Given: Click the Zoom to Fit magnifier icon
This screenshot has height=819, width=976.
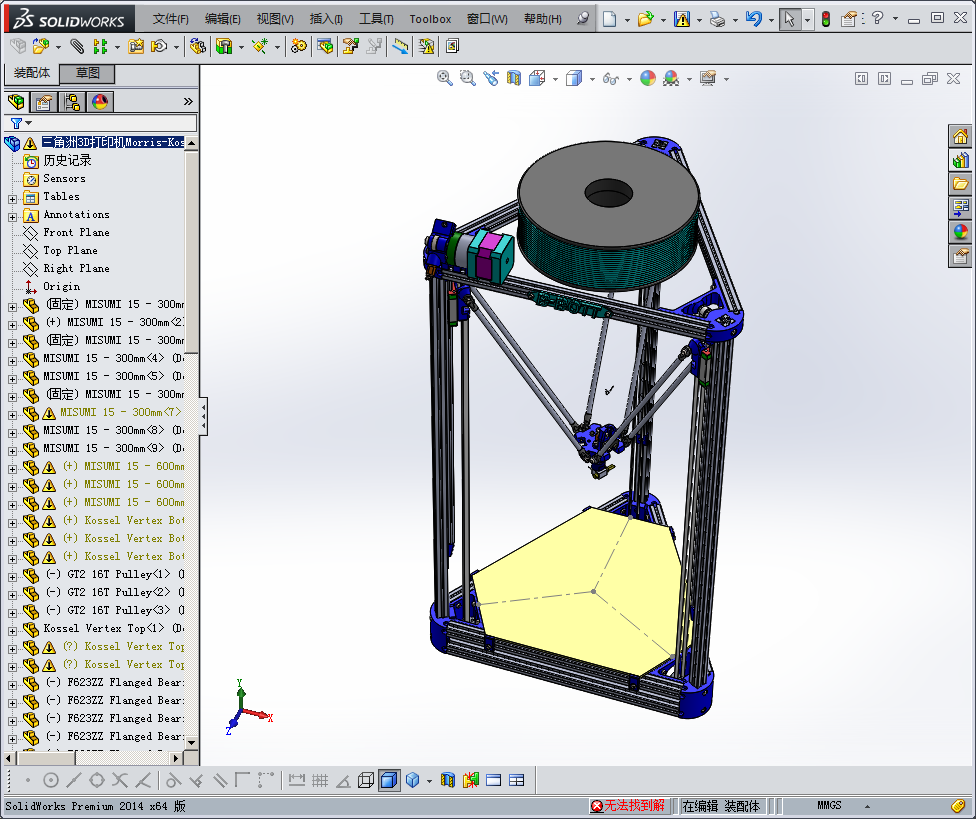Looking at the screenshot, I should pyautogui.click(x=445, y=78).
